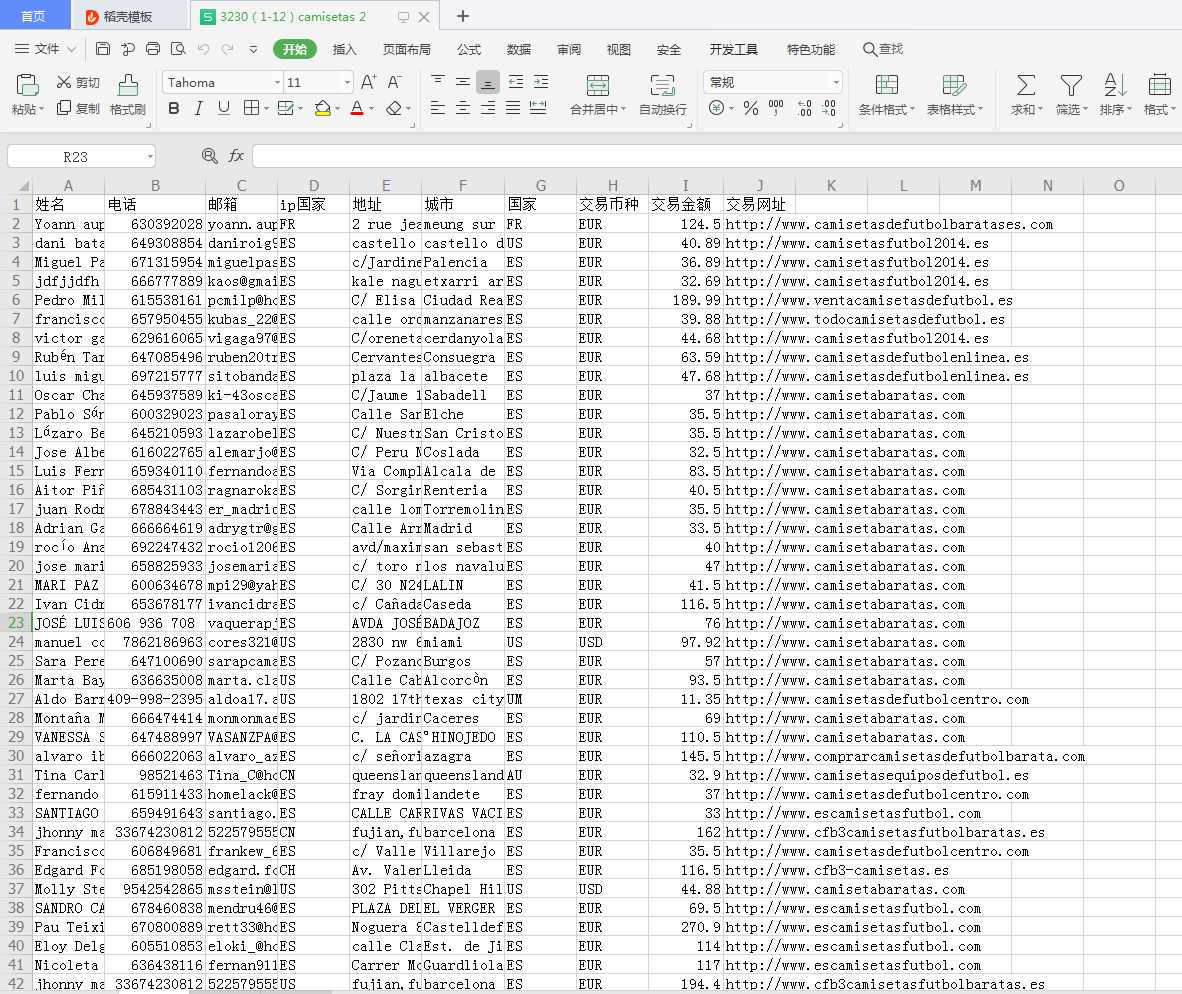Click the Fill Color bucket
Image resolution: width=1182 pixels, height=994 pixels.
click(323, 109)
